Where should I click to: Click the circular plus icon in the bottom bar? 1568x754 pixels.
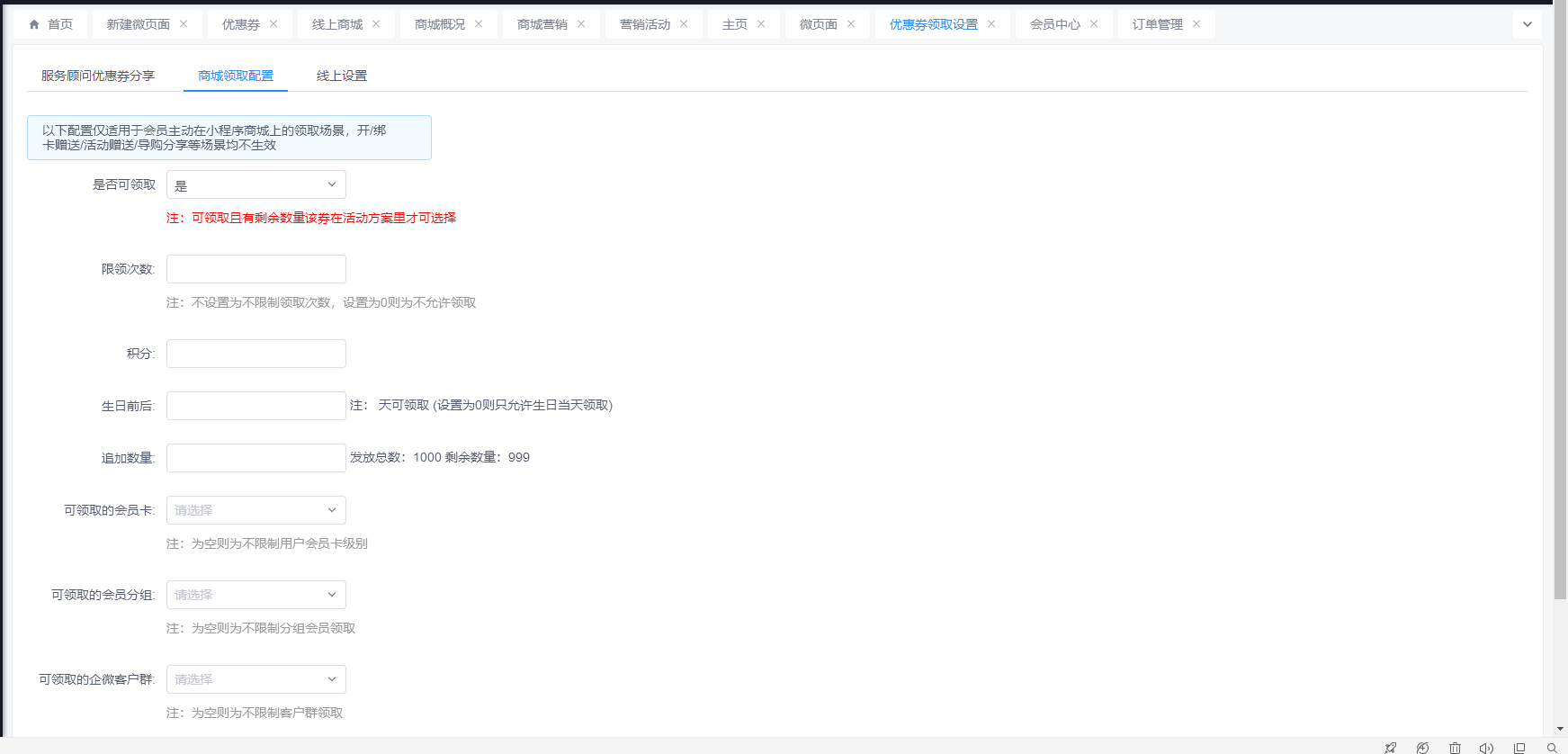coord(1422,748)
